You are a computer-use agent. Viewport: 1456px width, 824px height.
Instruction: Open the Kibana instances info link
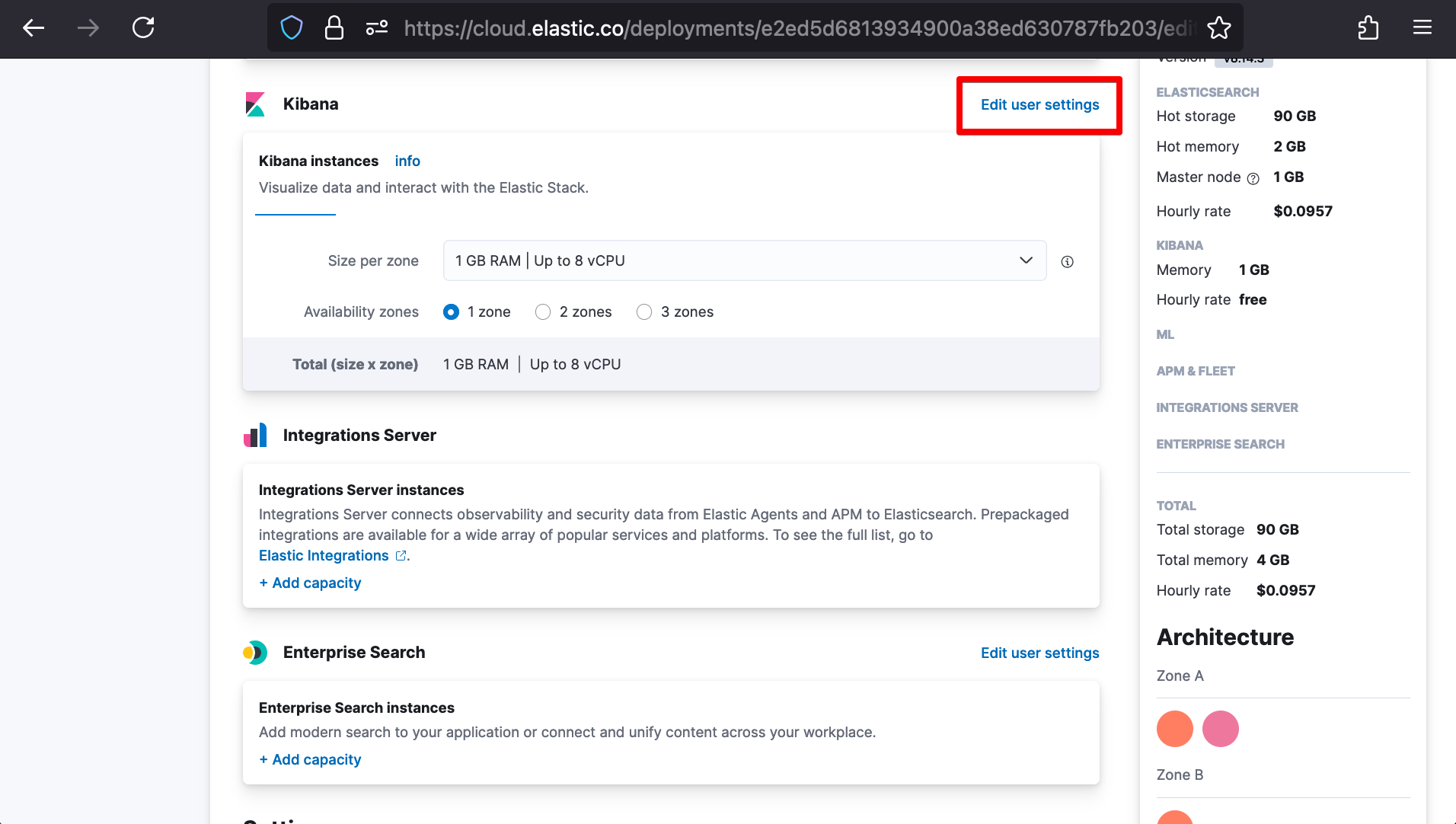[x=407, y=161]
